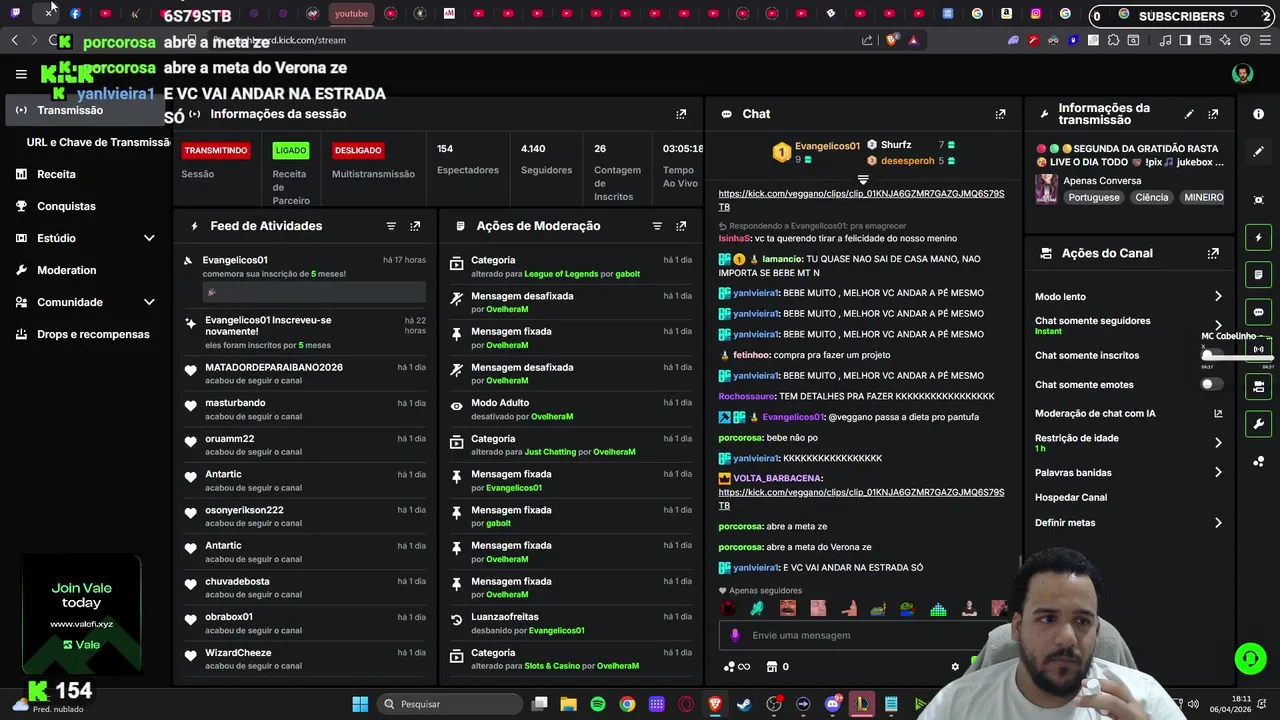Image resolution: width=1280 pixels, height=720 pixels.
Task: Open Discord from the taskbar
Action: tap(832, 704)
